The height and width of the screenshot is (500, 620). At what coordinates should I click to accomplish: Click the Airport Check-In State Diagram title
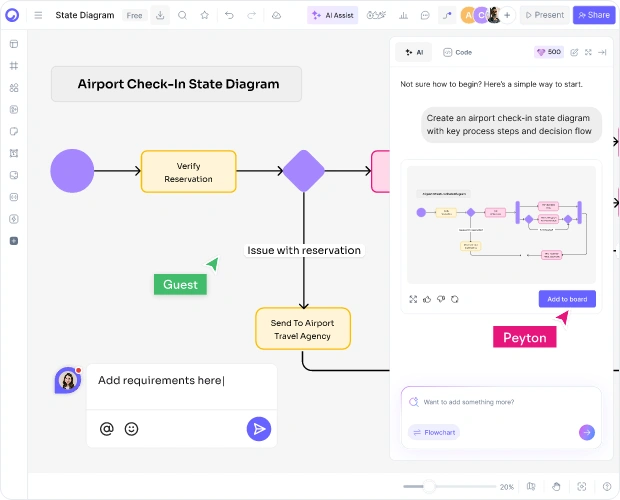[176, 84]
